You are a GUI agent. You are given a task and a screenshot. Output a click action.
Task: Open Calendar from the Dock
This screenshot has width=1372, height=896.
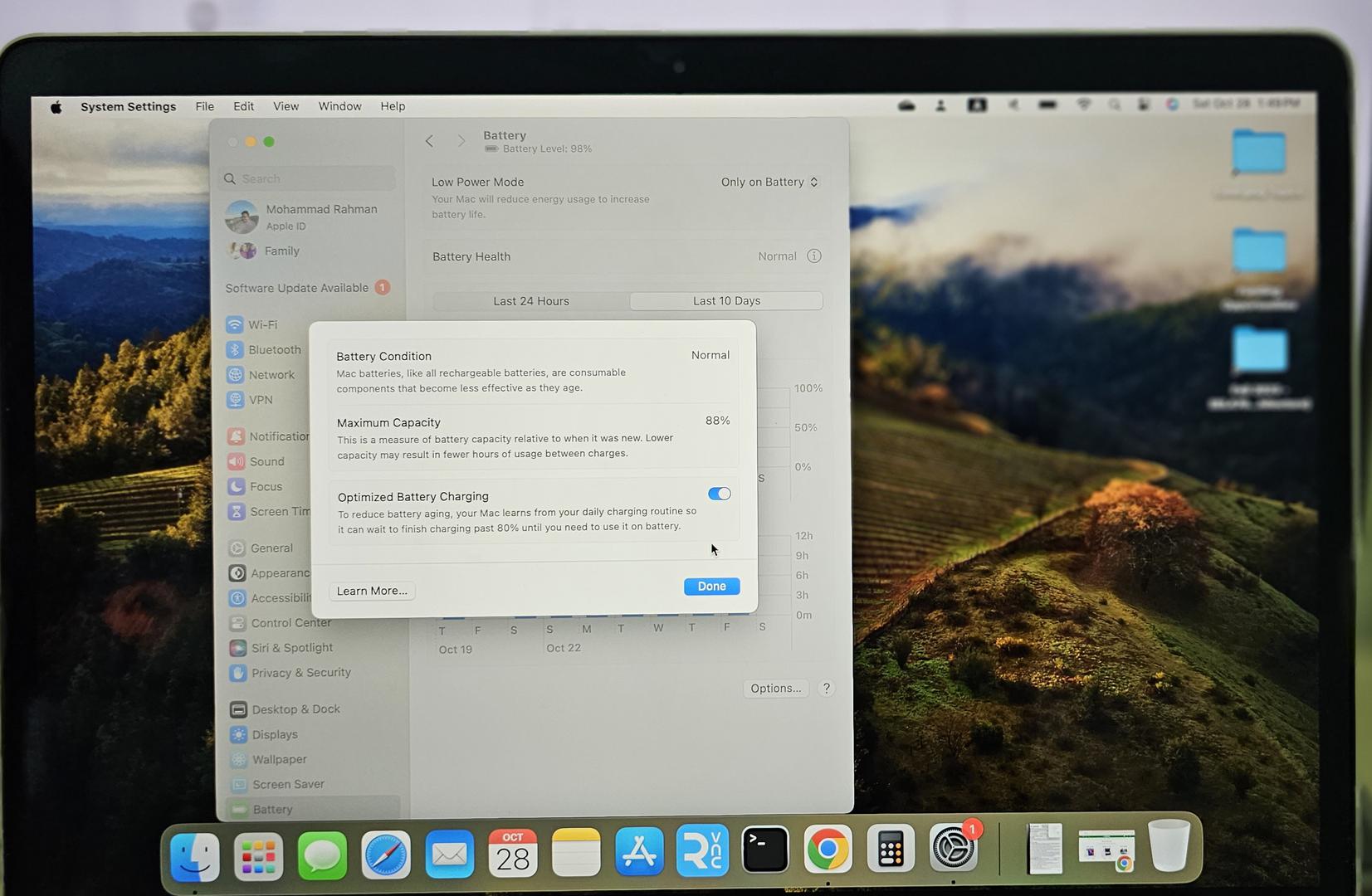click(513, 852)
